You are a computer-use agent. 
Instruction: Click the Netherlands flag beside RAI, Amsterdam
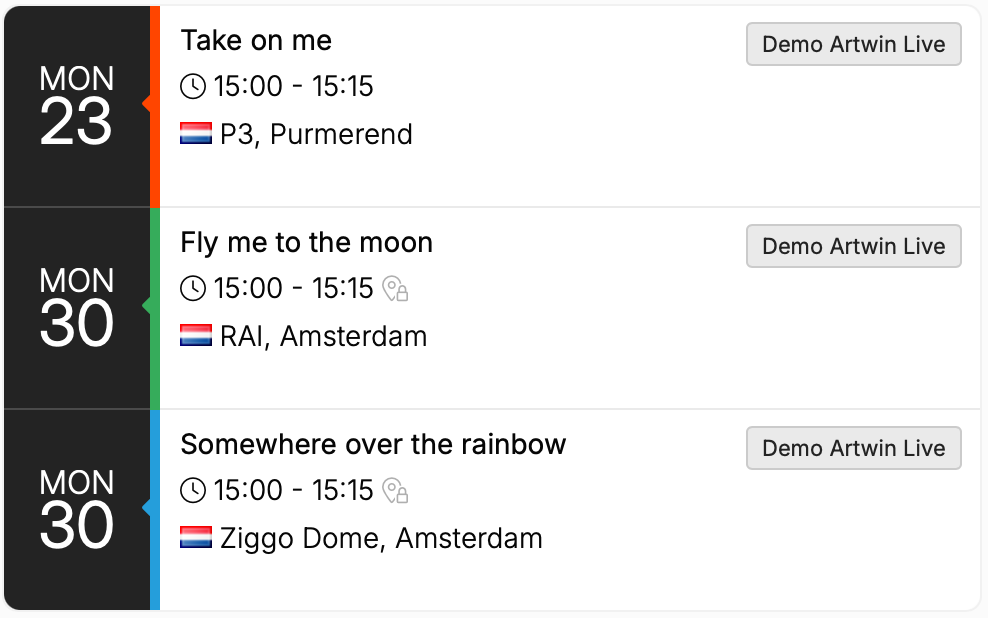196,337
